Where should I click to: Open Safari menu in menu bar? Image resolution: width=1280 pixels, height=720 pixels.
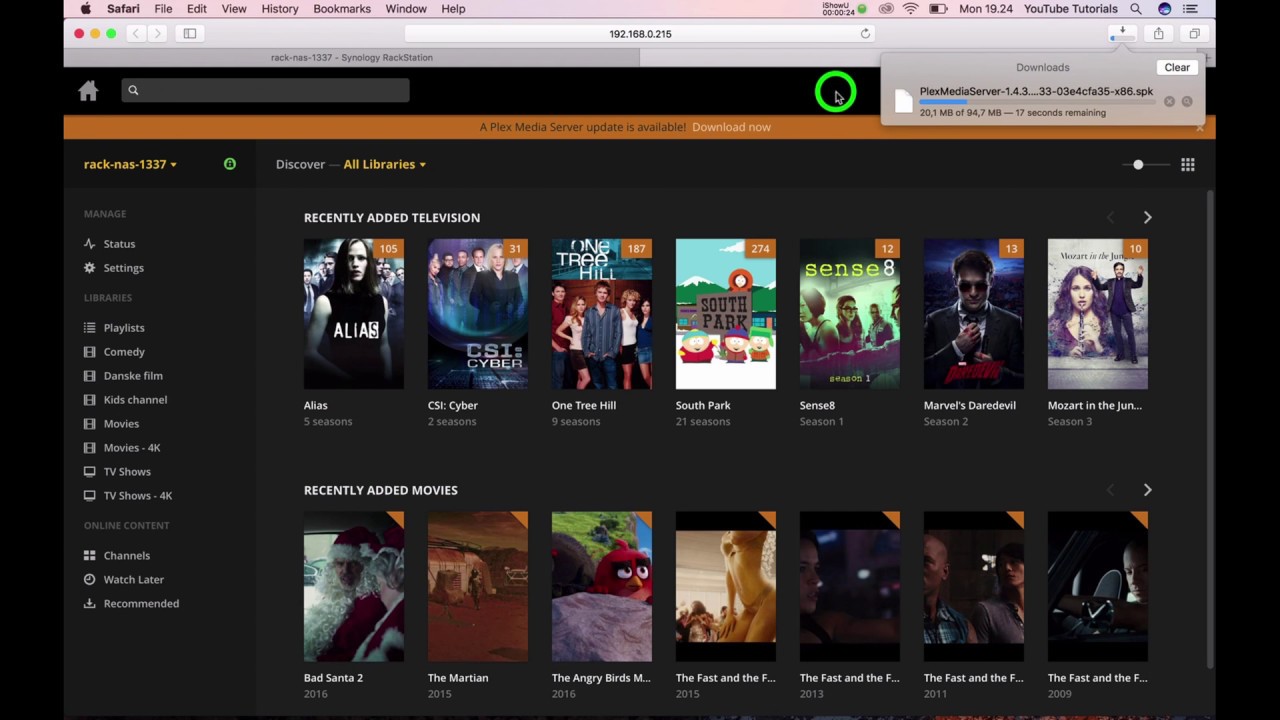(x=123, y=9)
